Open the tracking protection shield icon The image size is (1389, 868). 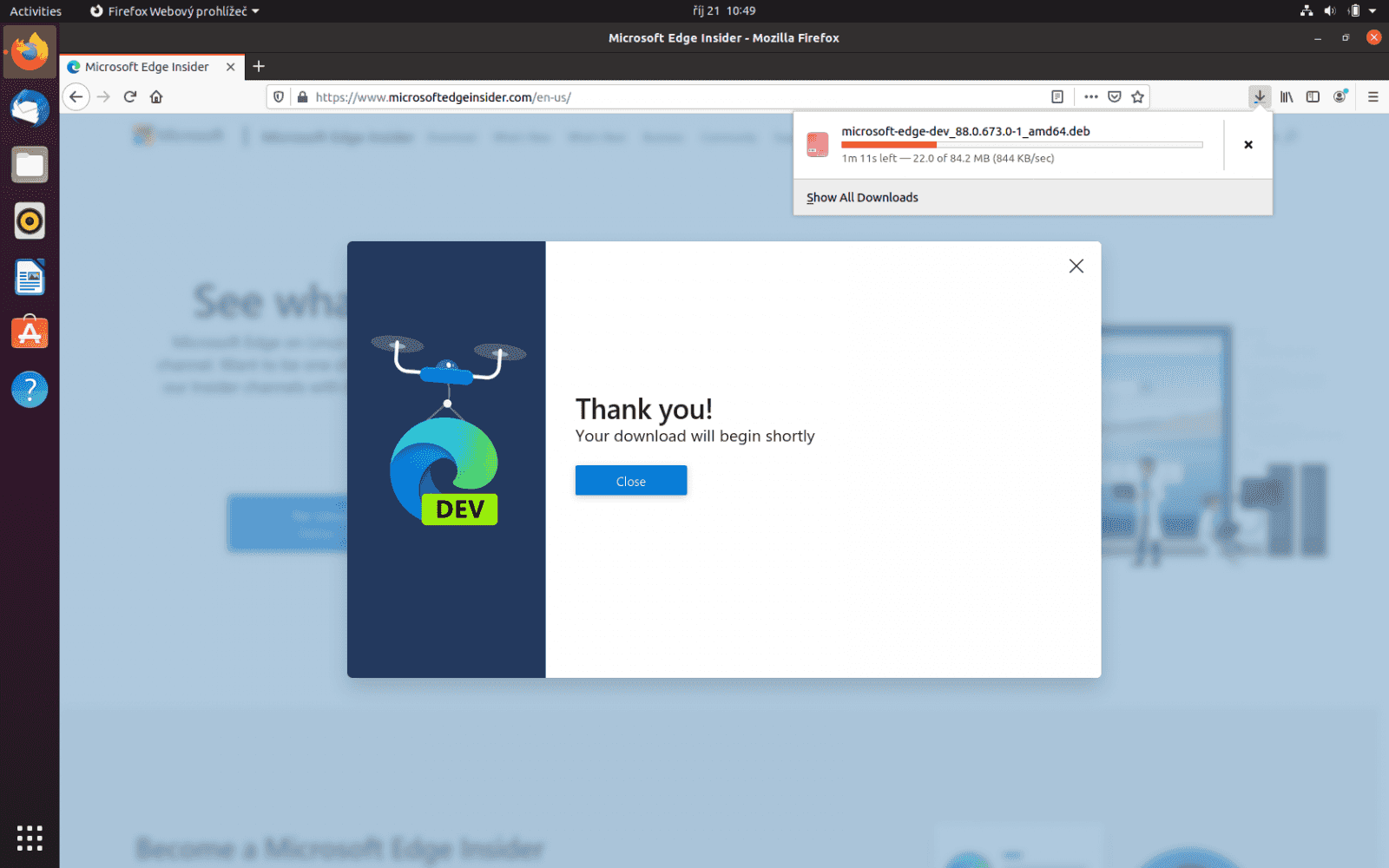point(277,96)
